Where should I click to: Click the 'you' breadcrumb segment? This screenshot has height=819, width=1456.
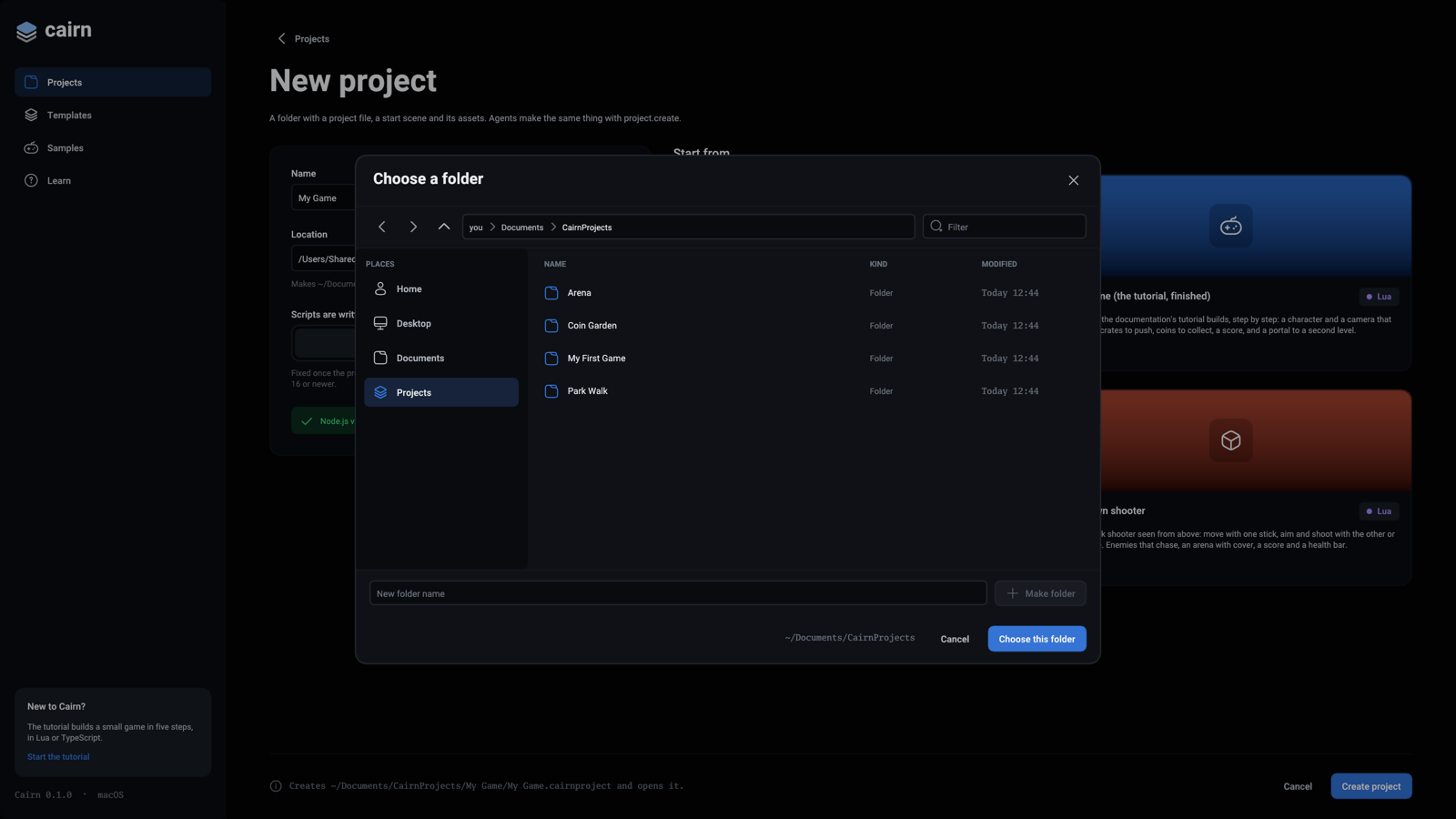[x=476, y=227]
